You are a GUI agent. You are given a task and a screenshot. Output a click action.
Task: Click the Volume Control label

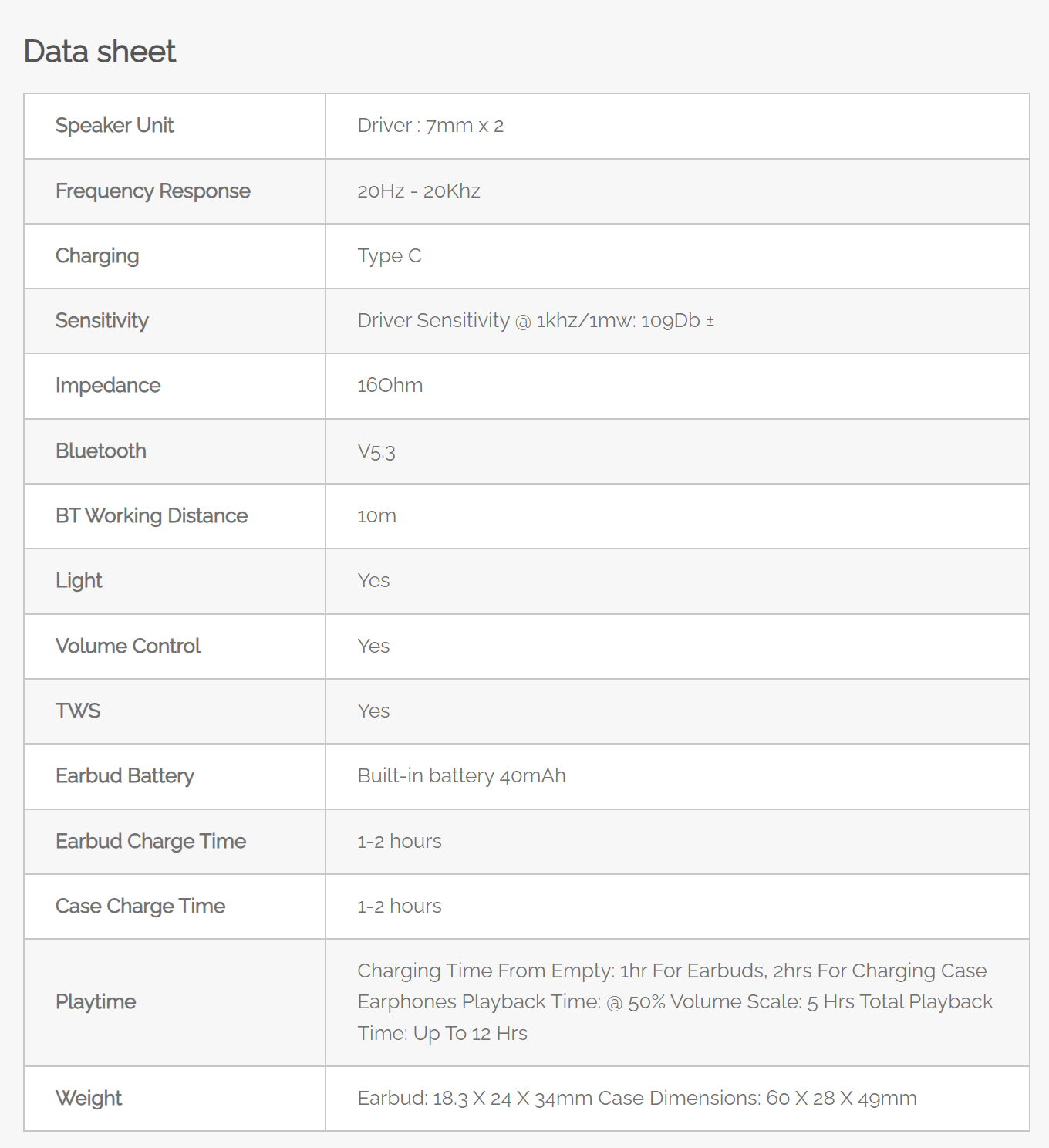coord(128,647)
